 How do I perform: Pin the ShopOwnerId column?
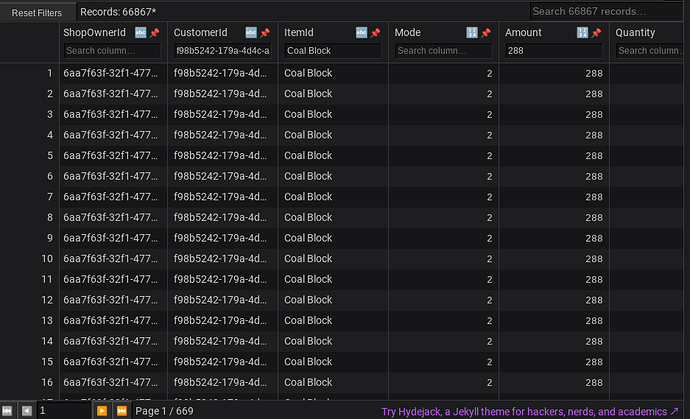pos(154,33)
